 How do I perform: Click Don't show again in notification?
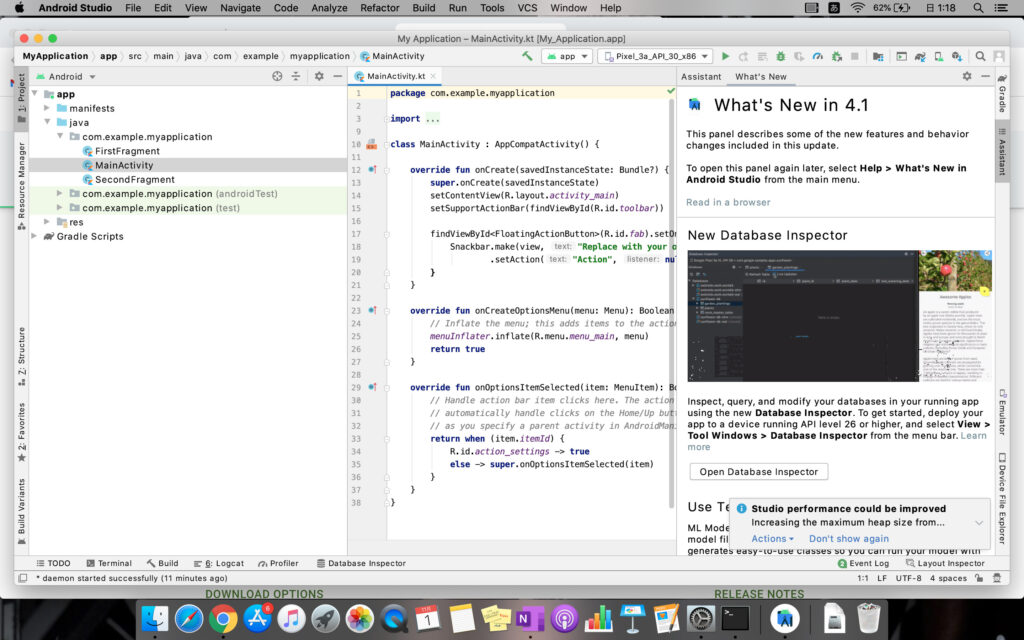tap(848, 539)
